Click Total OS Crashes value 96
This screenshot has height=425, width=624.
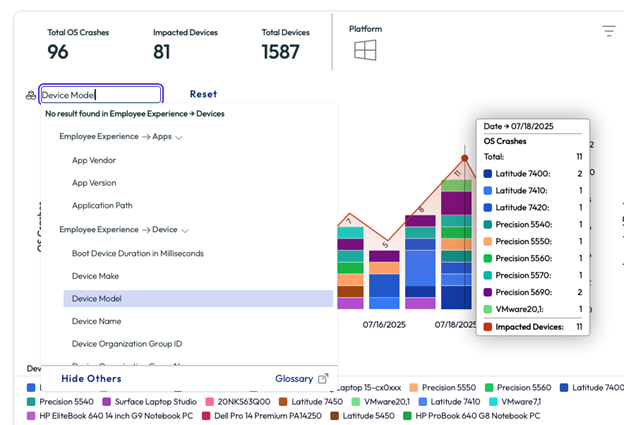(58, 52)
